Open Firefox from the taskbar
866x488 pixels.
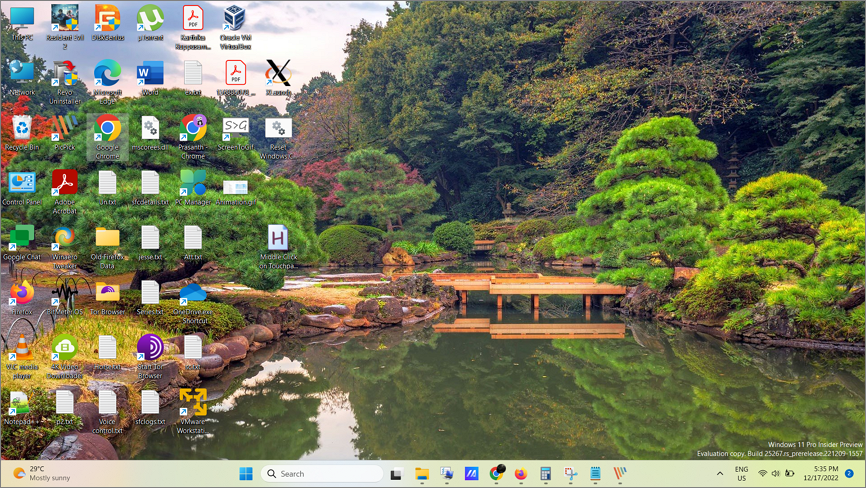coord(520,474)
